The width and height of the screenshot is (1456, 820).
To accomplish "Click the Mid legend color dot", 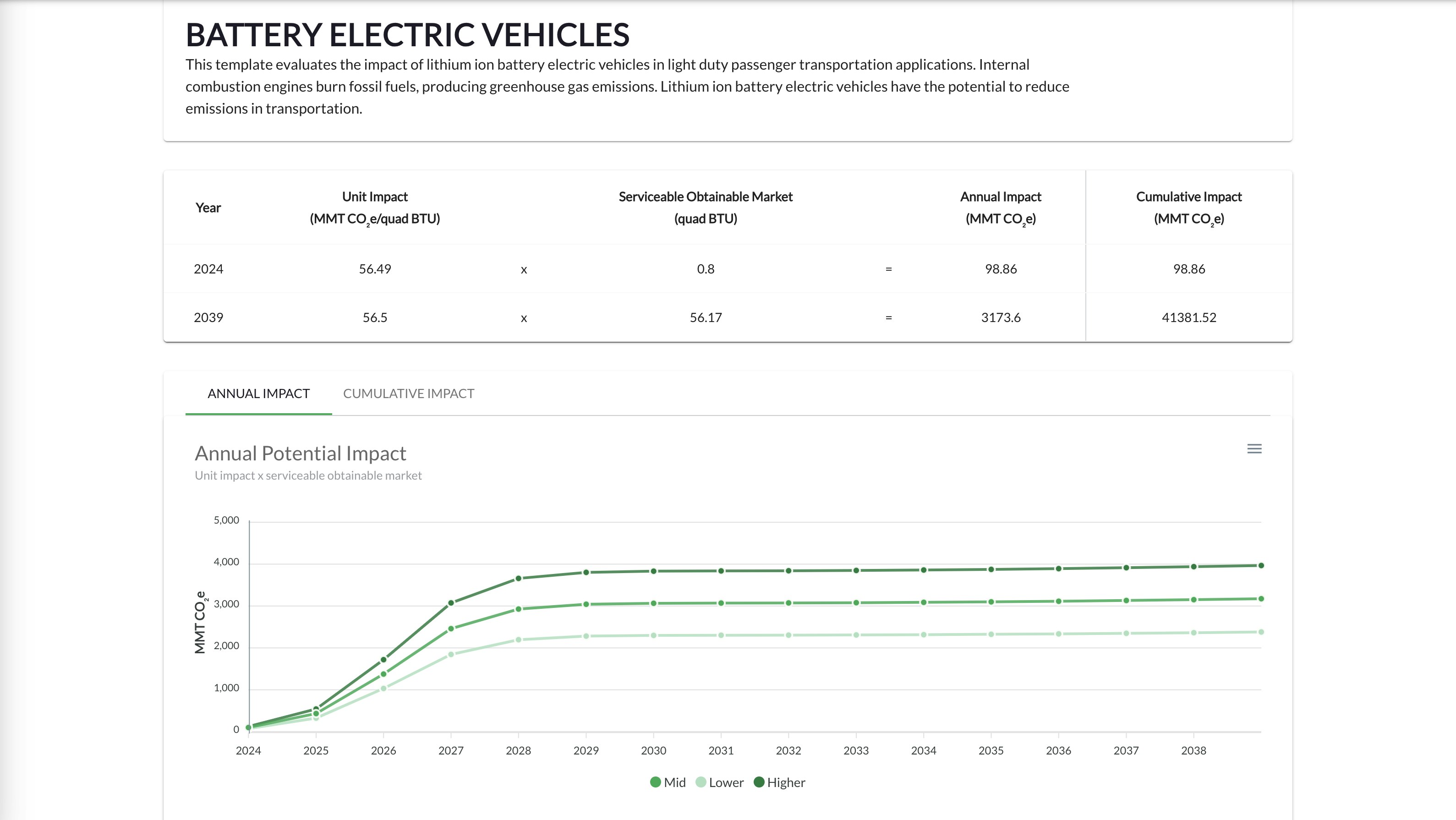I will [656, 782].
